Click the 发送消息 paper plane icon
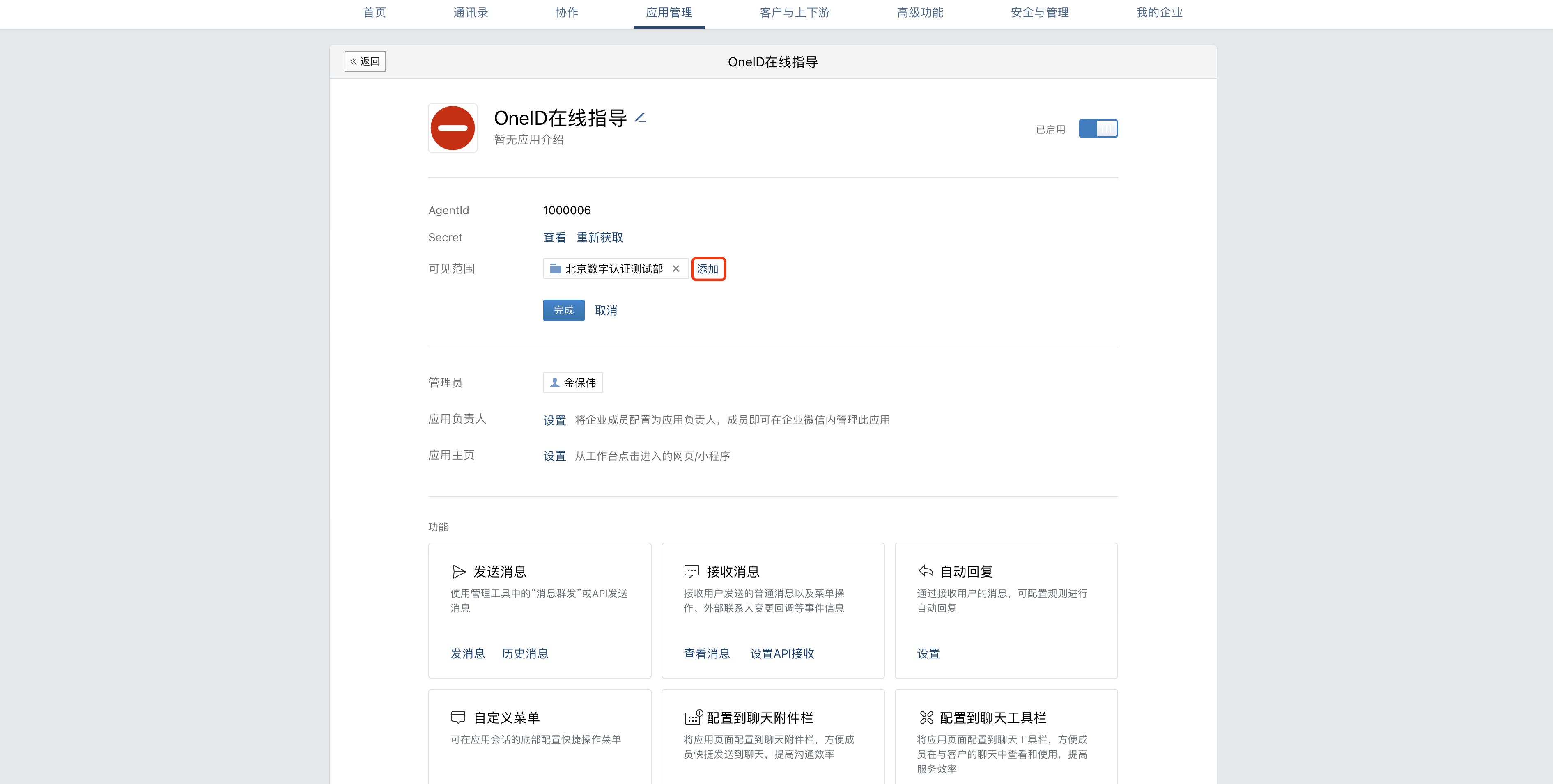 point(459,571)
